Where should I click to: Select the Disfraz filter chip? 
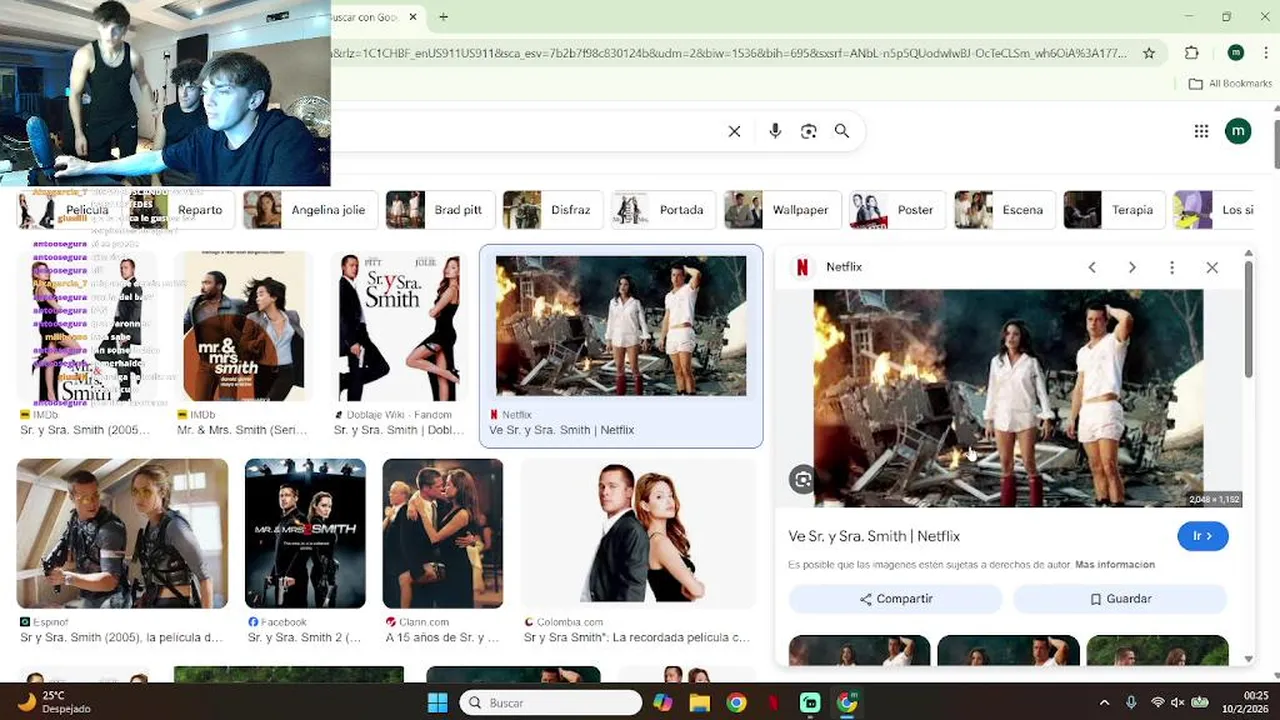tap(553, 210)
